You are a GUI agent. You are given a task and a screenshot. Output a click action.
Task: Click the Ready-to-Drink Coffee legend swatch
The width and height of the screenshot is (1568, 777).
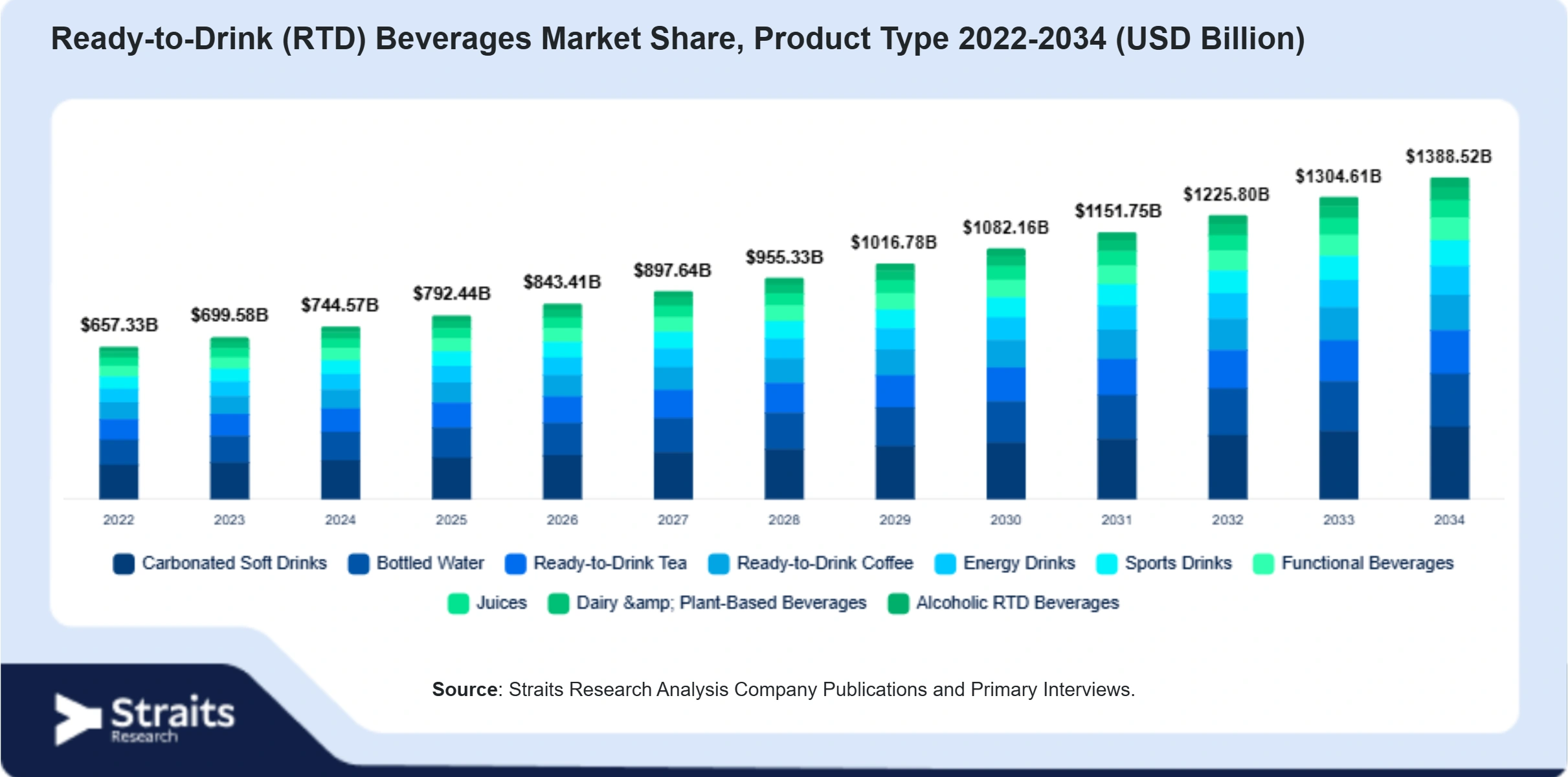[x=719, y=564]
